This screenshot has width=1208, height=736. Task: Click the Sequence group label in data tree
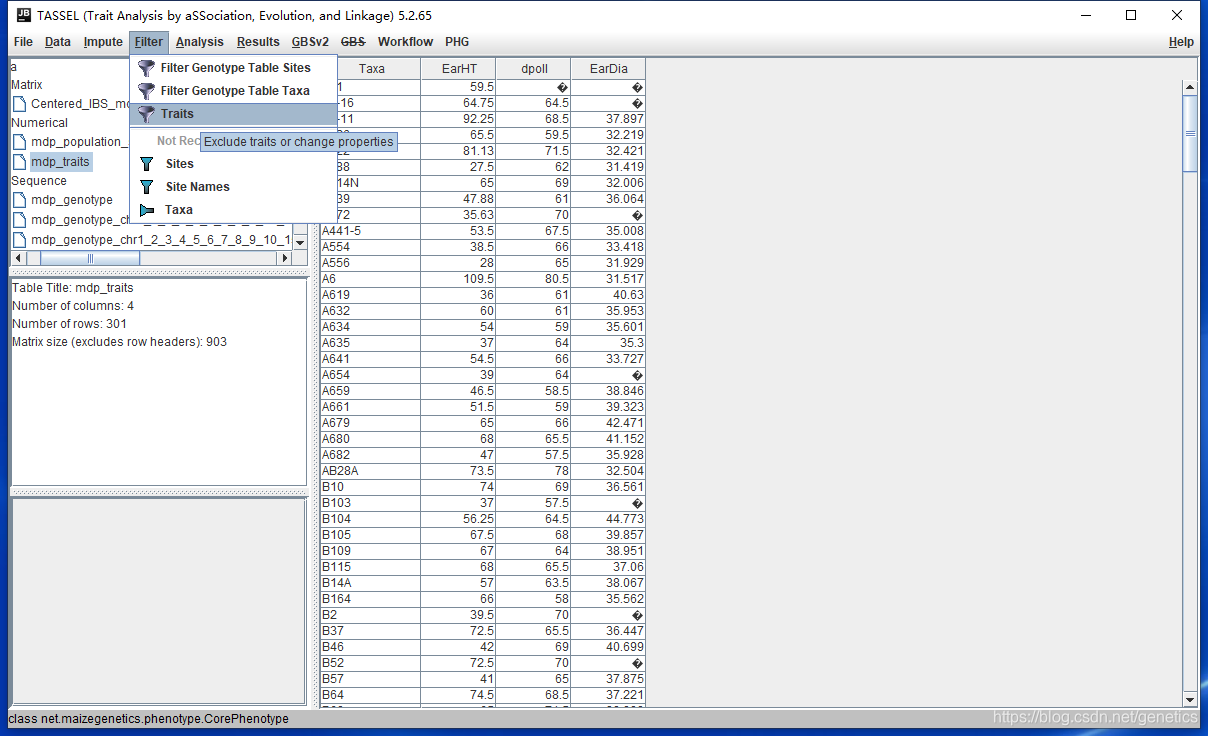[39, 181]
